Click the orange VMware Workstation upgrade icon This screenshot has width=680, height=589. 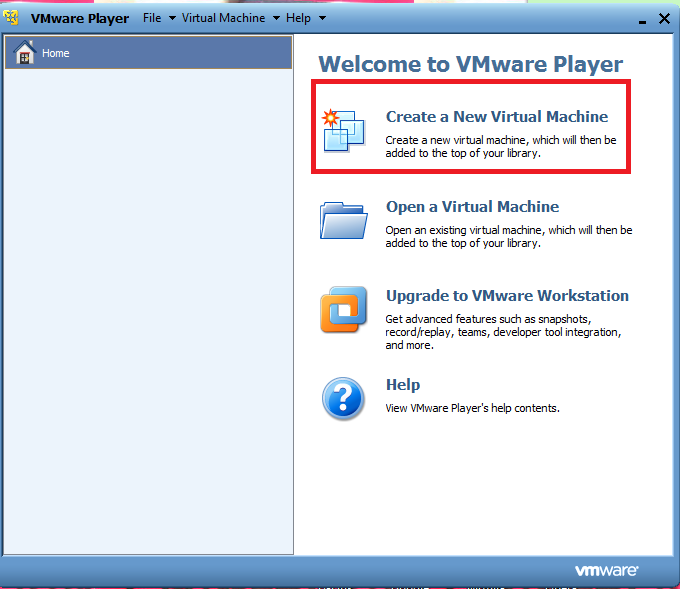tap(343, 309)
